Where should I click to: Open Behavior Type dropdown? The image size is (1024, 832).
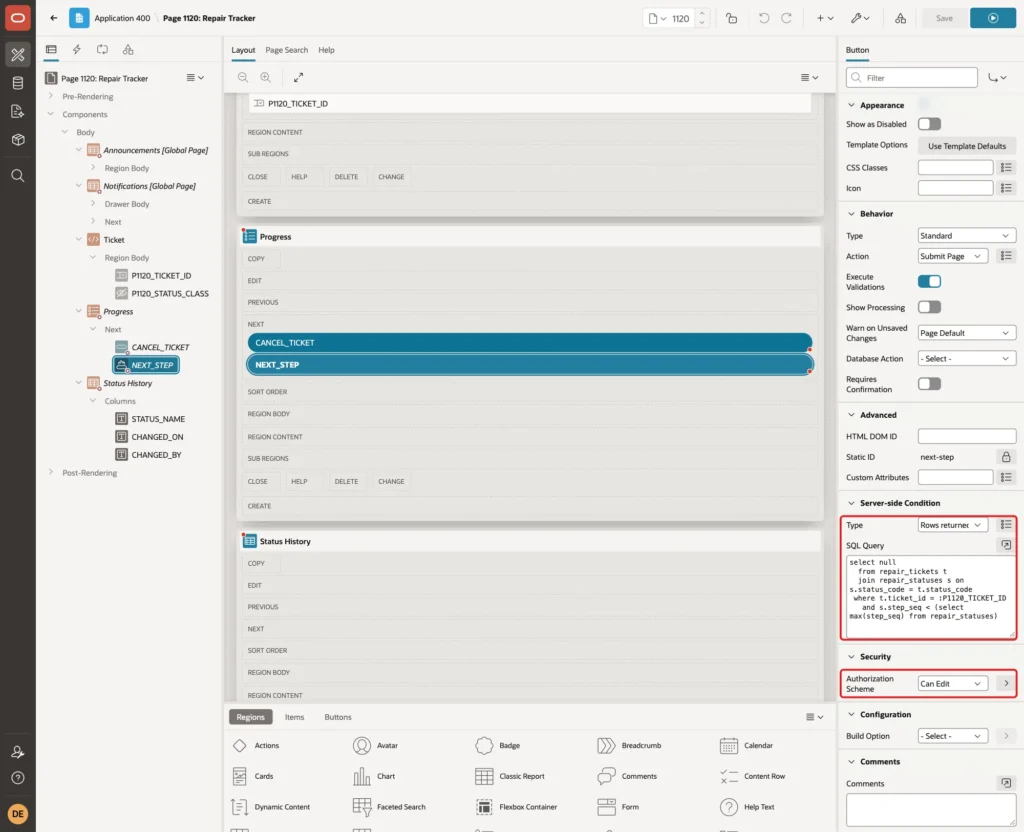click(967, 236)
